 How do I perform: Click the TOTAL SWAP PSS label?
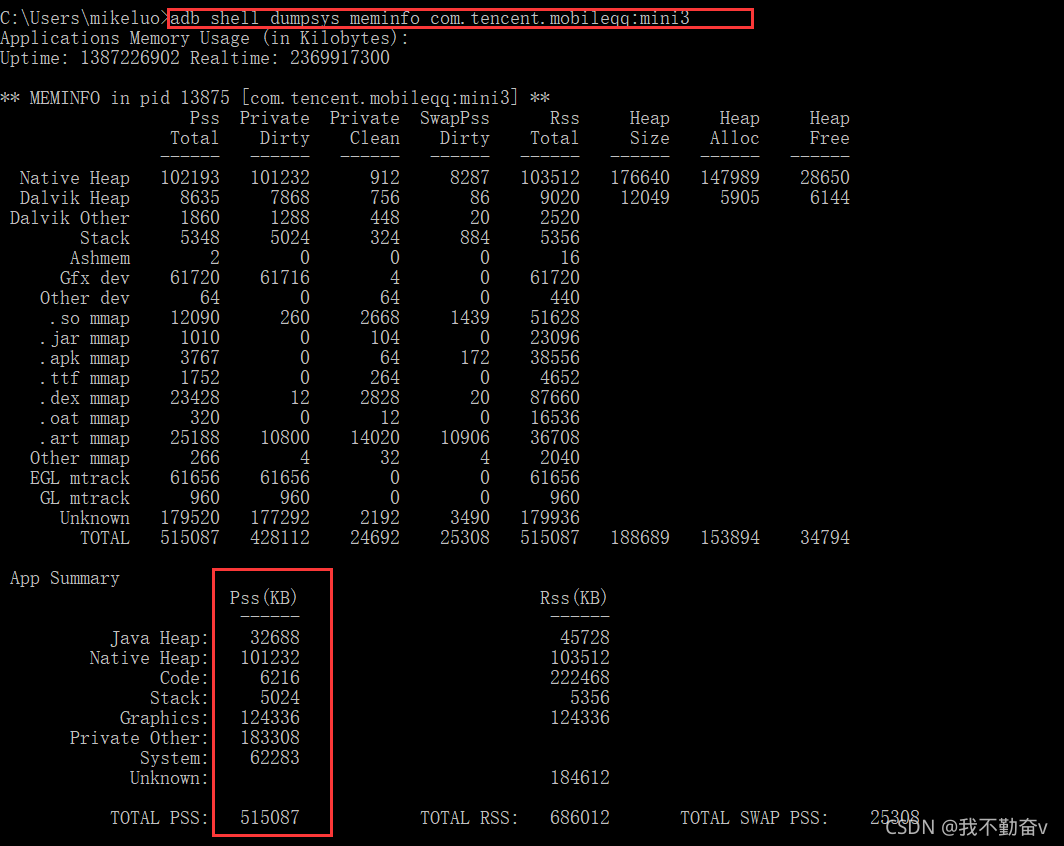(x=754, y=818)
